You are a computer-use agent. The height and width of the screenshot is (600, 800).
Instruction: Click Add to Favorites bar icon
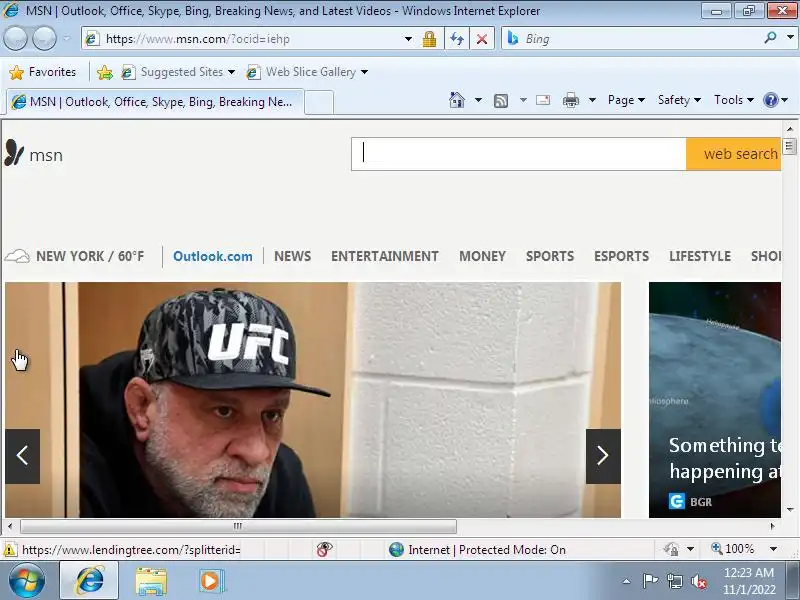(105, 72)
